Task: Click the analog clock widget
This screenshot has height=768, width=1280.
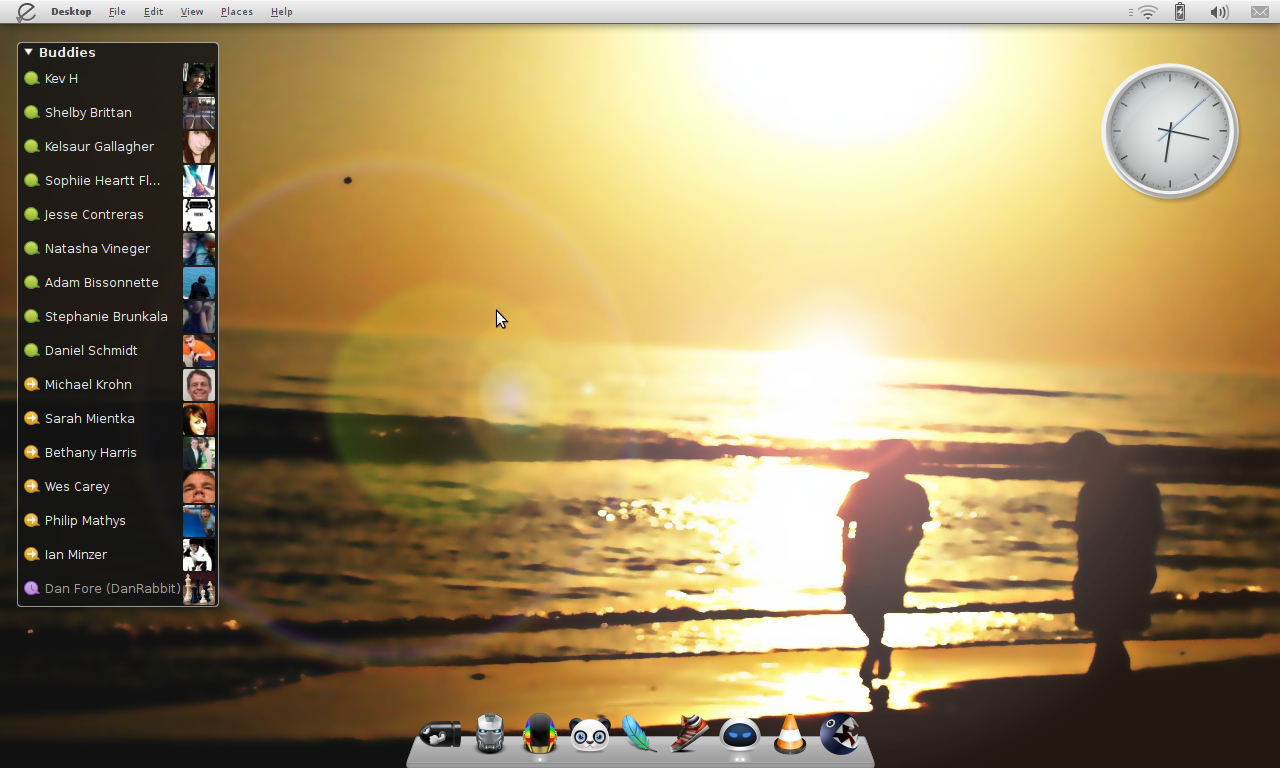Action: coord(1170,131)
